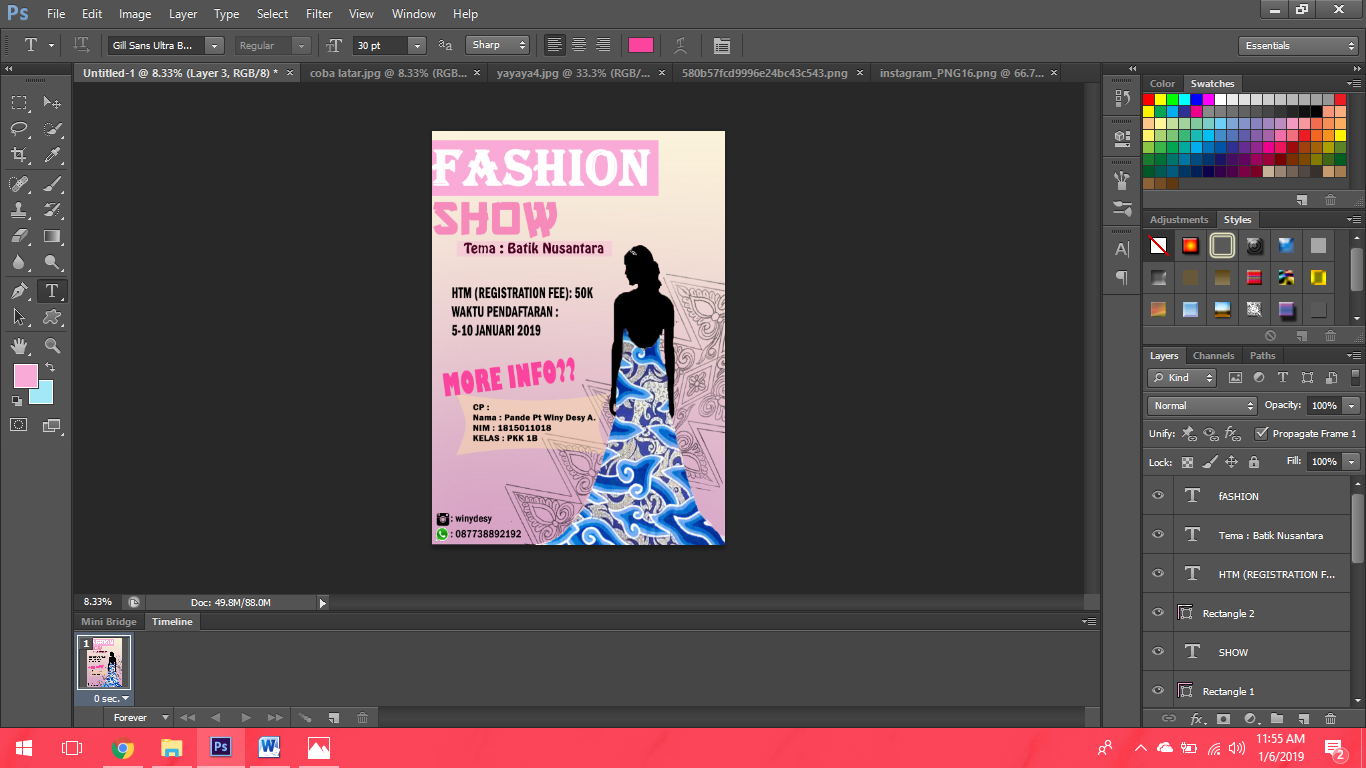The width and height of the screenshot is (1366, 768).
Task: Create warped text from options bar
Action: (x=681, y=45)
